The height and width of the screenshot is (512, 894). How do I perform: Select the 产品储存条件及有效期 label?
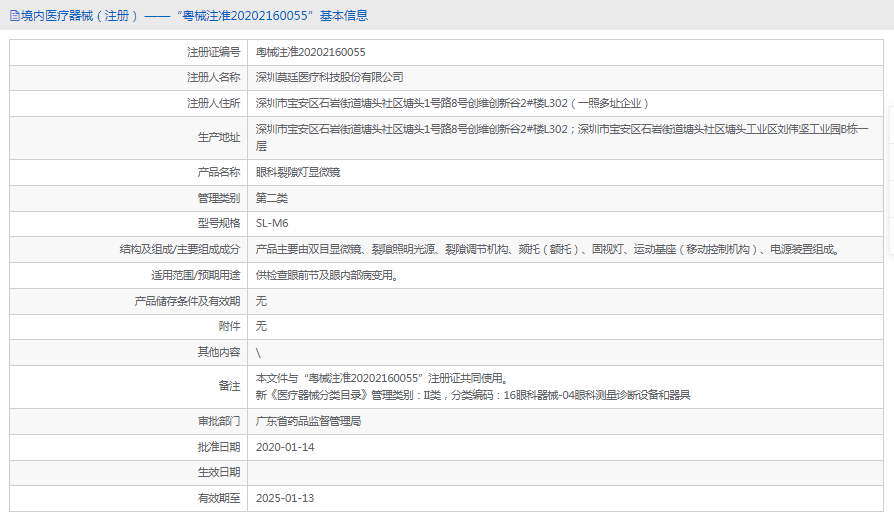tap(187, 301)
